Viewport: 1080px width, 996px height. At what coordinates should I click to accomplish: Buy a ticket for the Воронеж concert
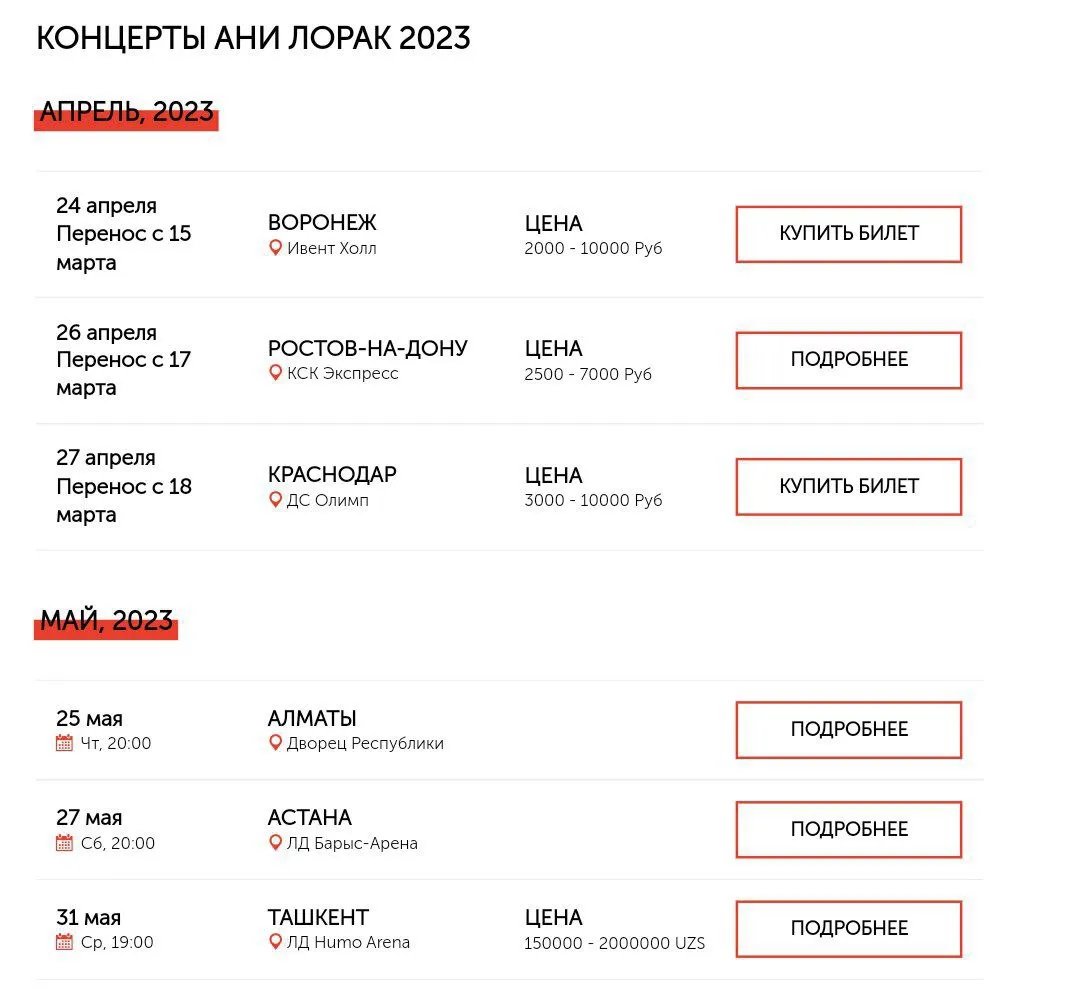(x=848, y=234)
